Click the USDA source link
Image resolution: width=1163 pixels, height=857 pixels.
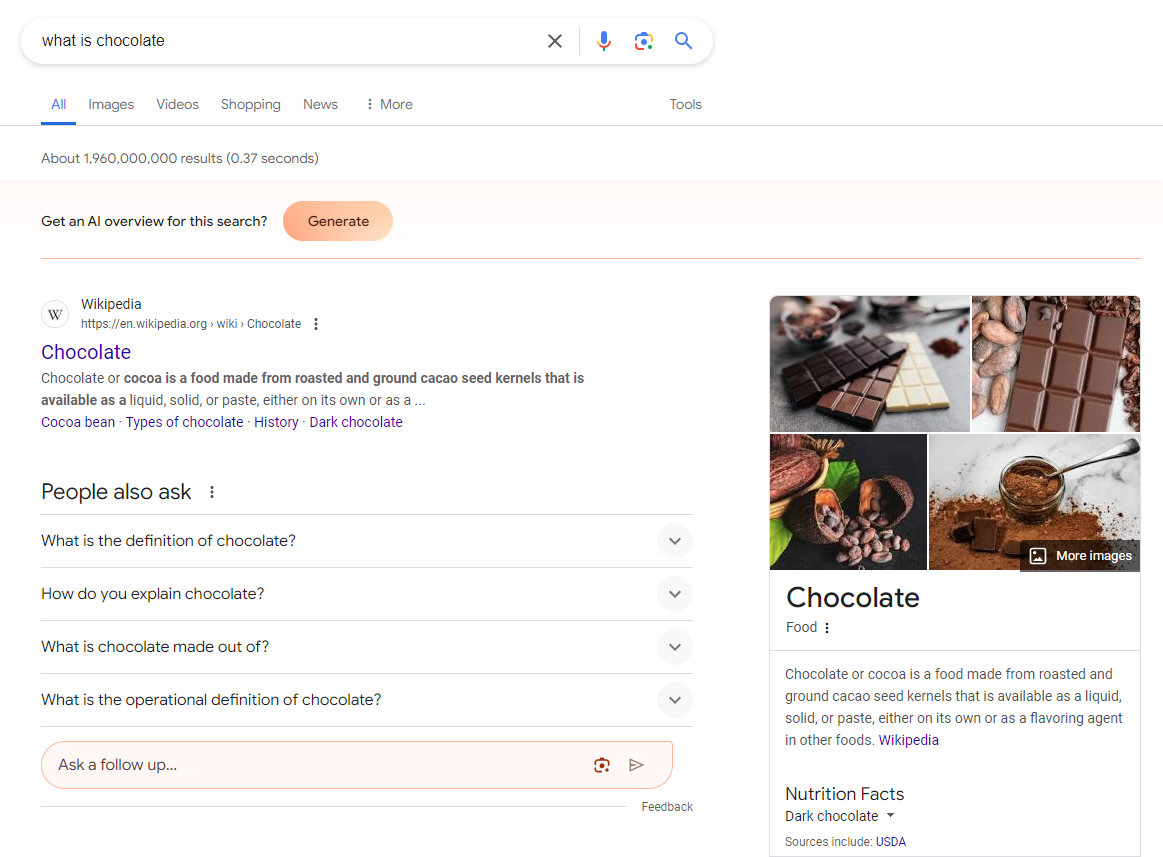pos(891,842)
